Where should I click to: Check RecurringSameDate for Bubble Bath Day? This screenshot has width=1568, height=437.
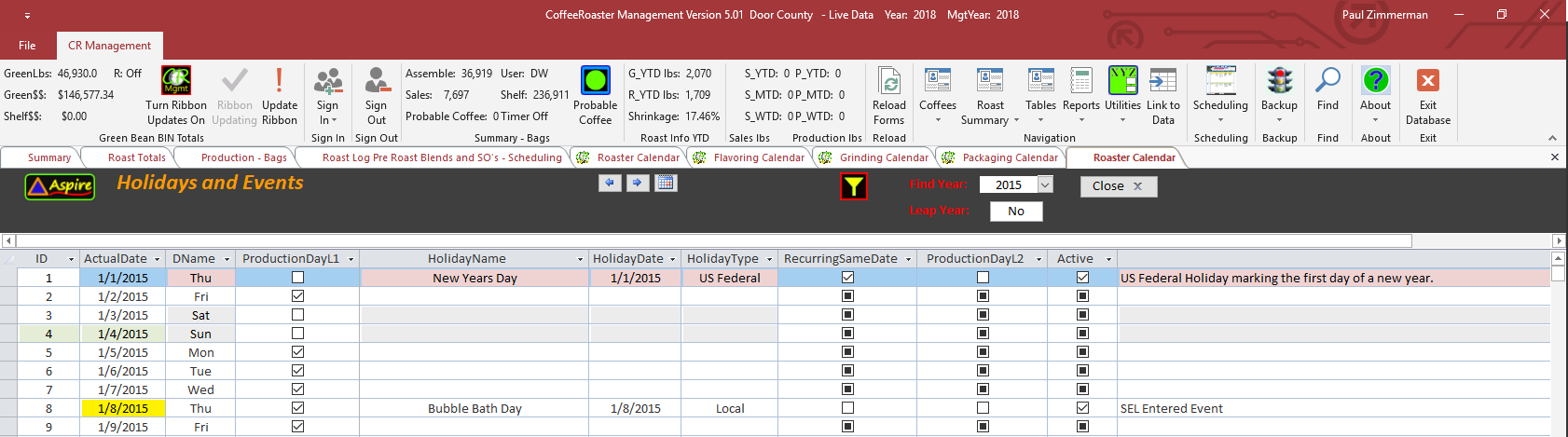coord(847,408)
